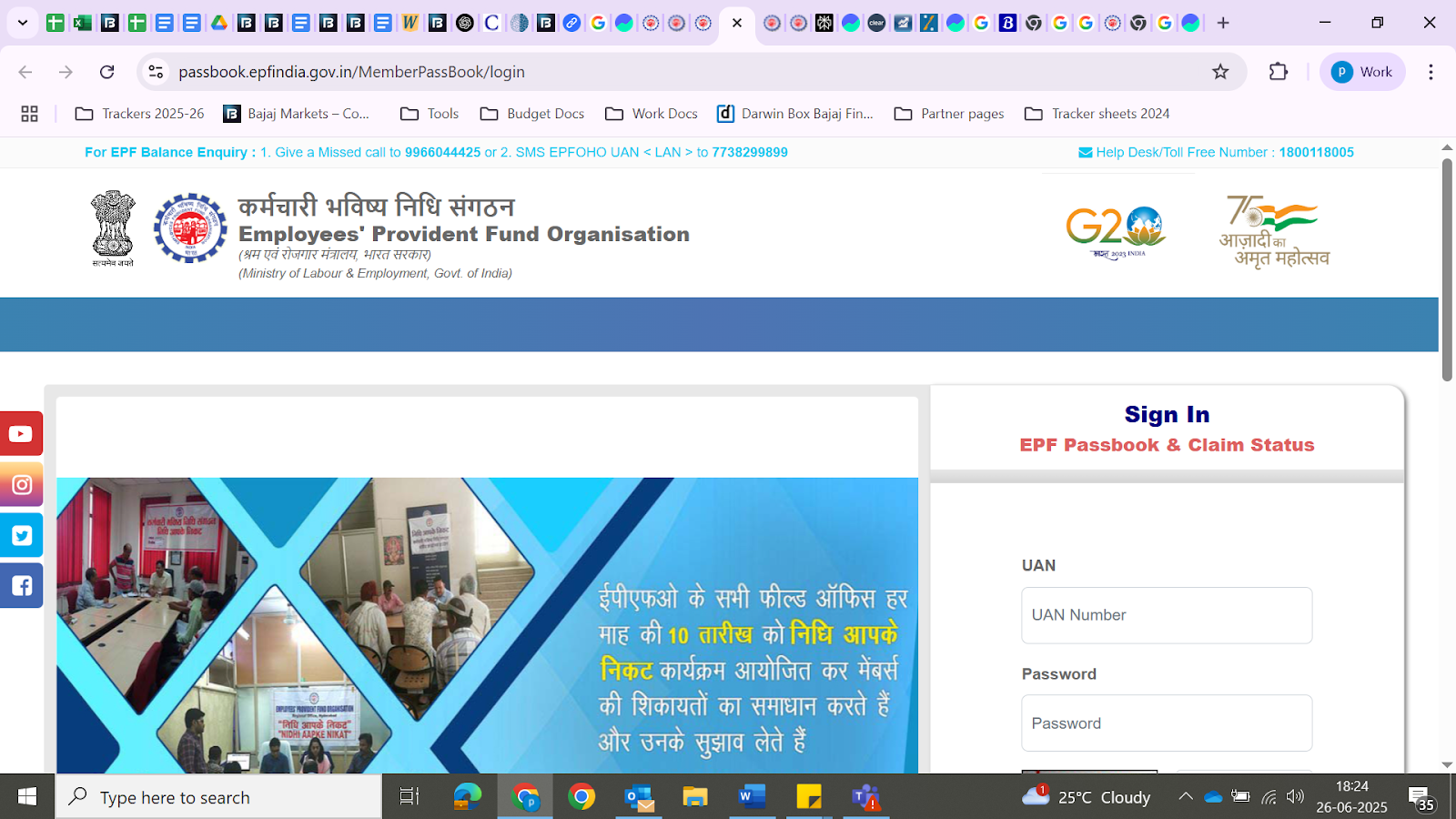Viewport: 1456px width, 819px height.
Task: View site information icon in address bar
Action: tap(156, 72)
